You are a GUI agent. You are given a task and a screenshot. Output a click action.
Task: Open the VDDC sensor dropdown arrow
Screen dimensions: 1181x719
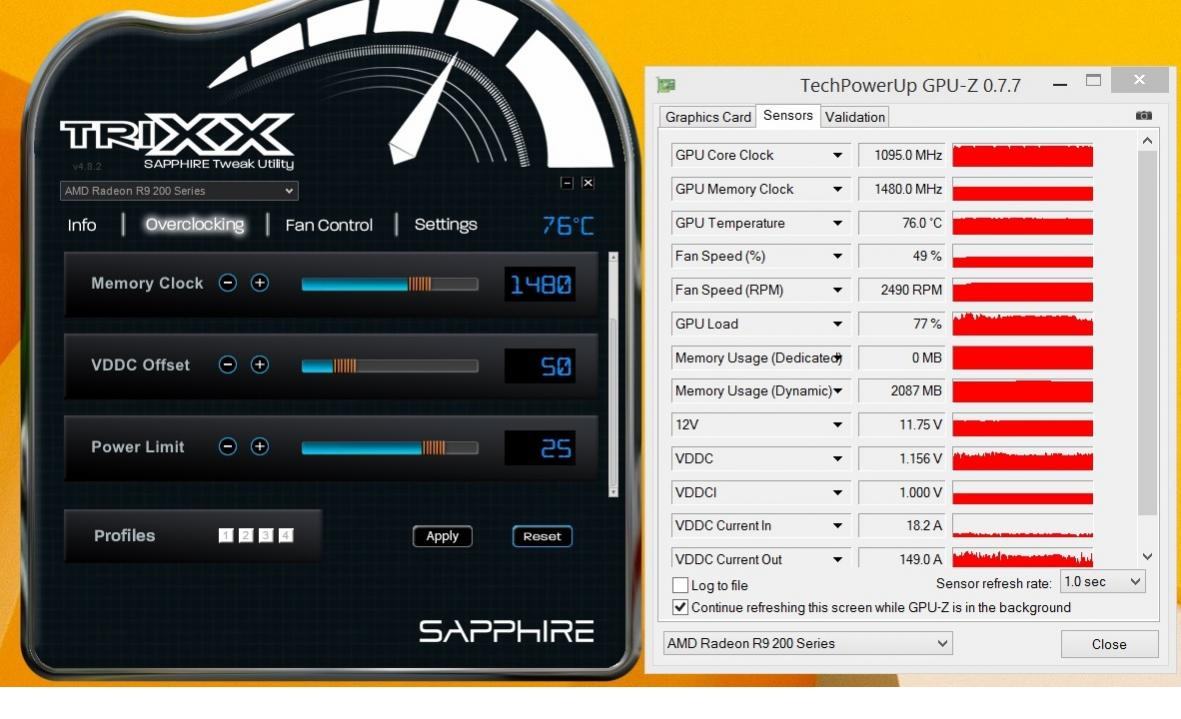click(838, 459)
